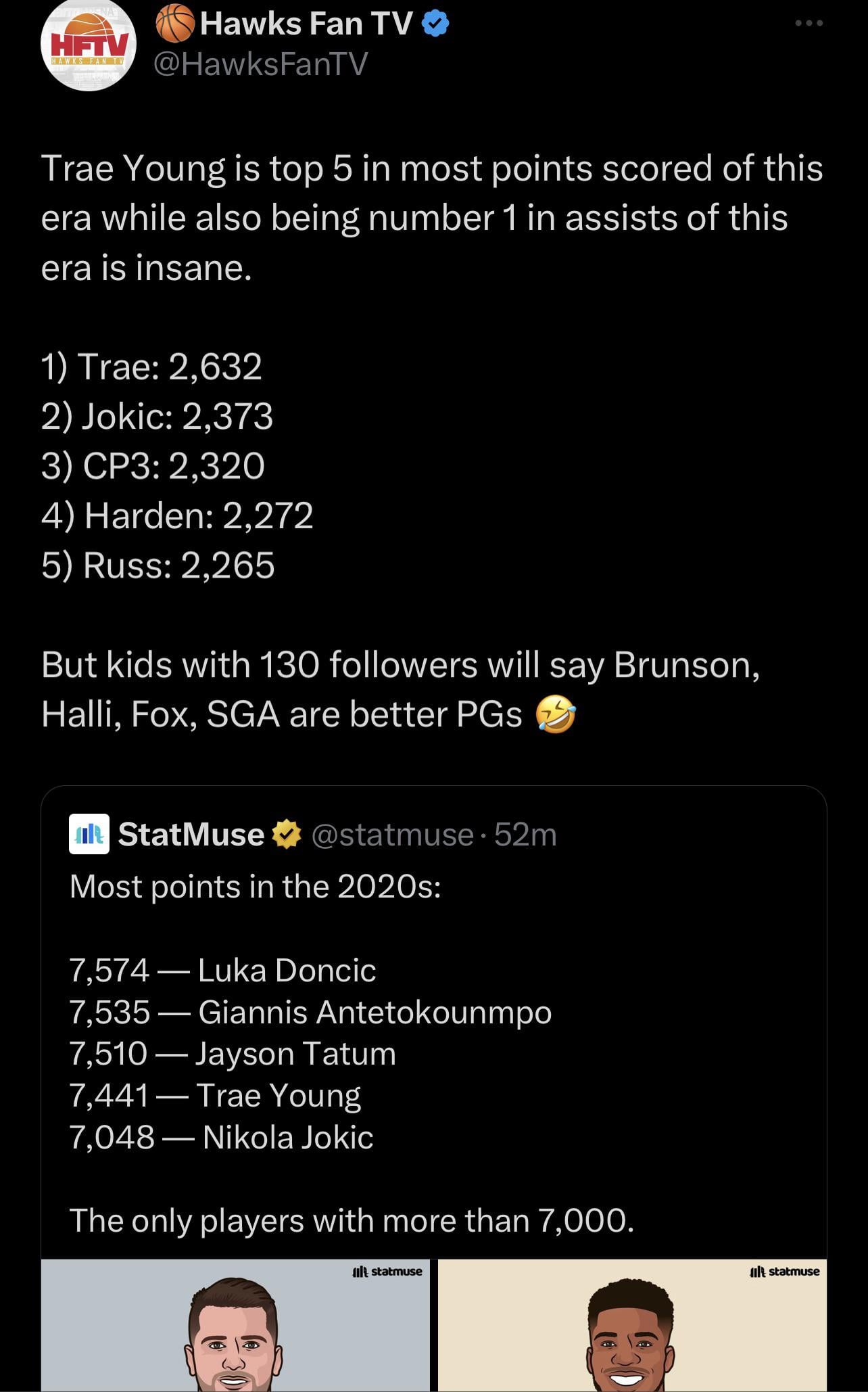The width and height of the screenshot is (868, 1392).
Task: Click the laughing emoji after 'better PGs'
Action: (556, 715)
